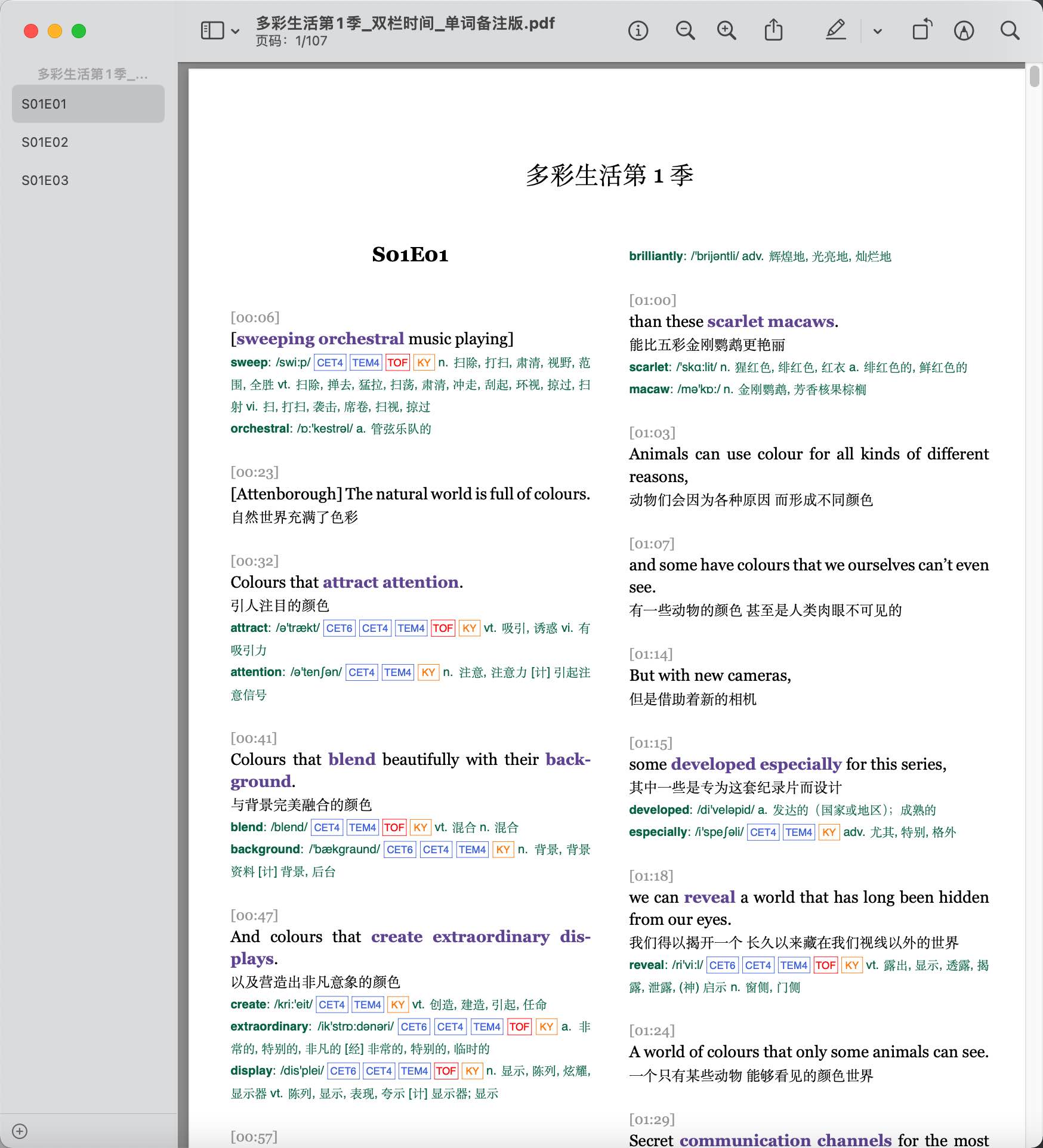Viewport: 1043px width, 1148px height.
Task: Show document info inspector
Action: click(638, 30)
